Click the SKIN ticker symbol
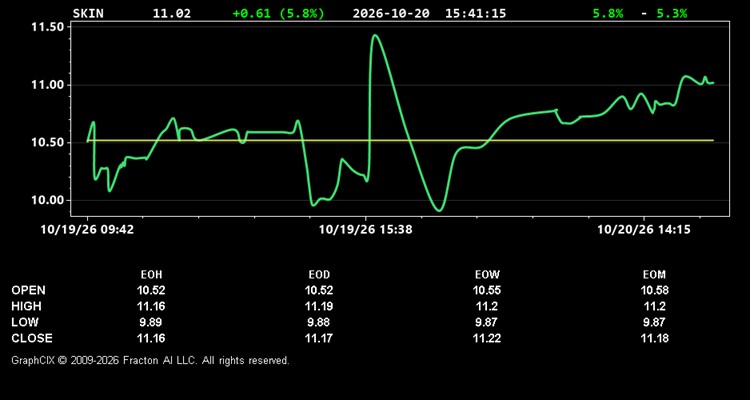 (88, 13)
